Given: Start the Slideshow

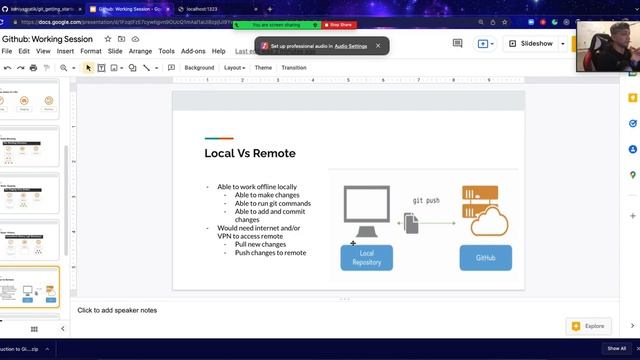Looking at the screenshot, I should (x=531, y=44).
